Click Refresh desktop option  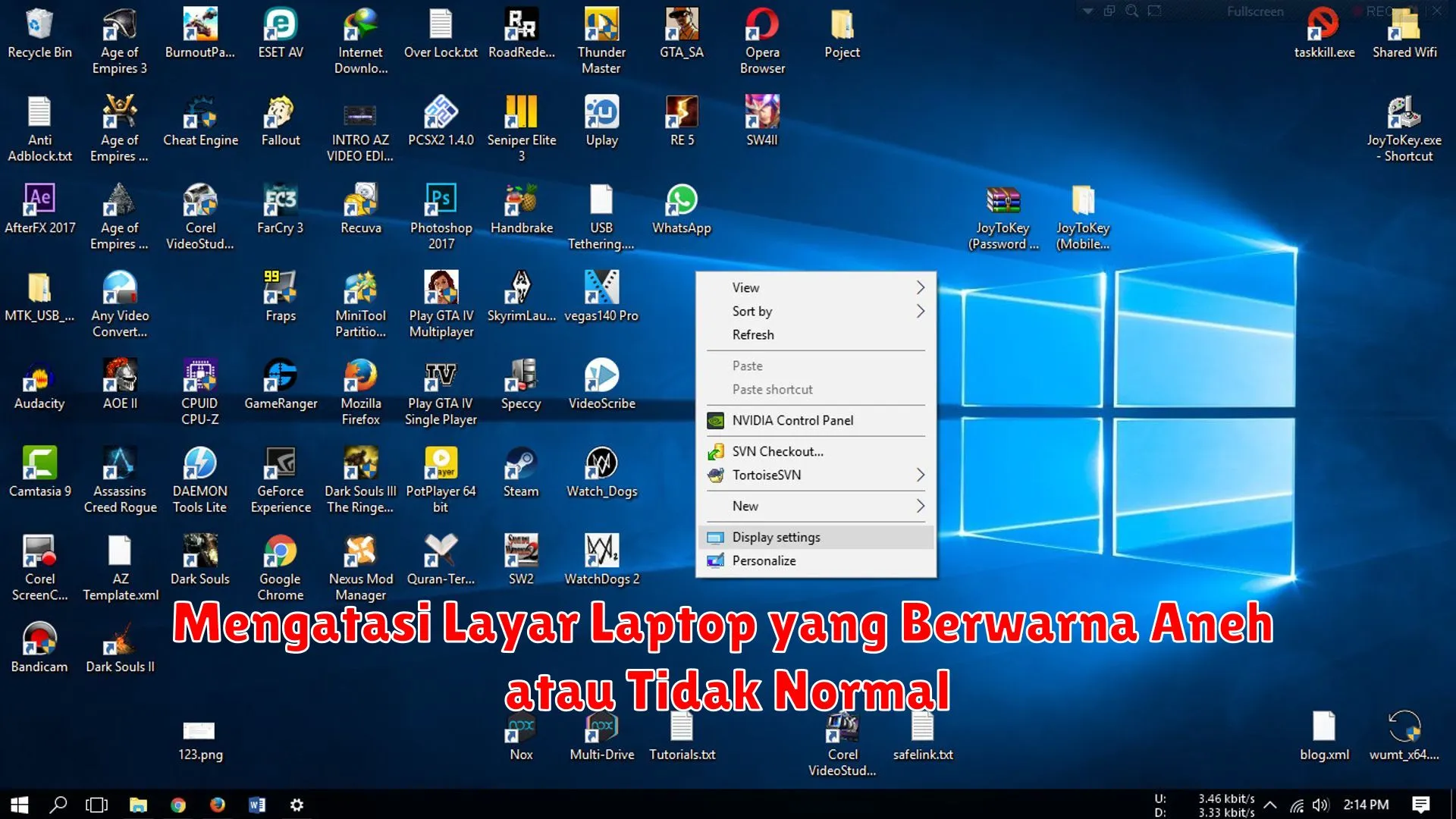click(x=753, y=334)
